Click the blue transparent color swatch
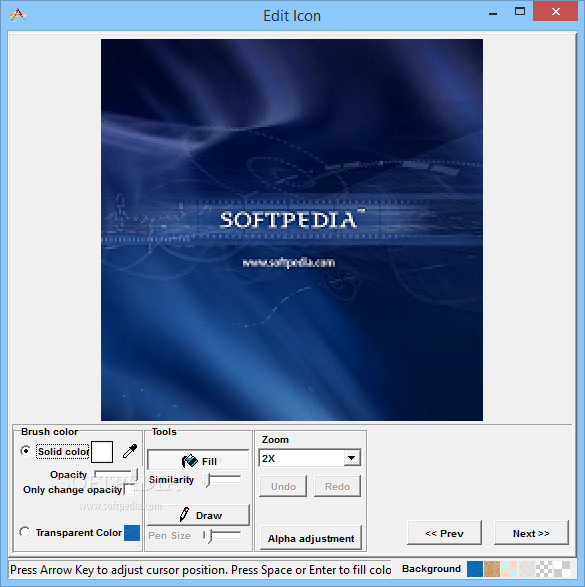The height and width of the screenshot is (587, 585). coord(132,533)
